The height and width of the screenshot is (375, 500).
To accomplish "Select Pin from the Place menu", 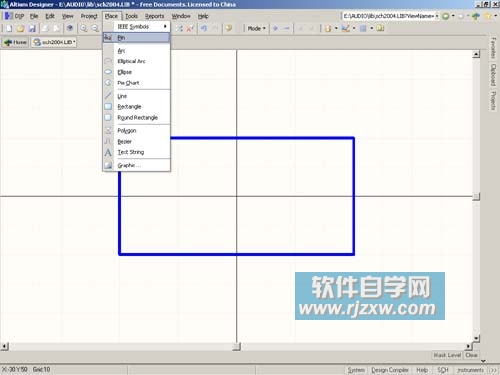I will click(136, 38).
